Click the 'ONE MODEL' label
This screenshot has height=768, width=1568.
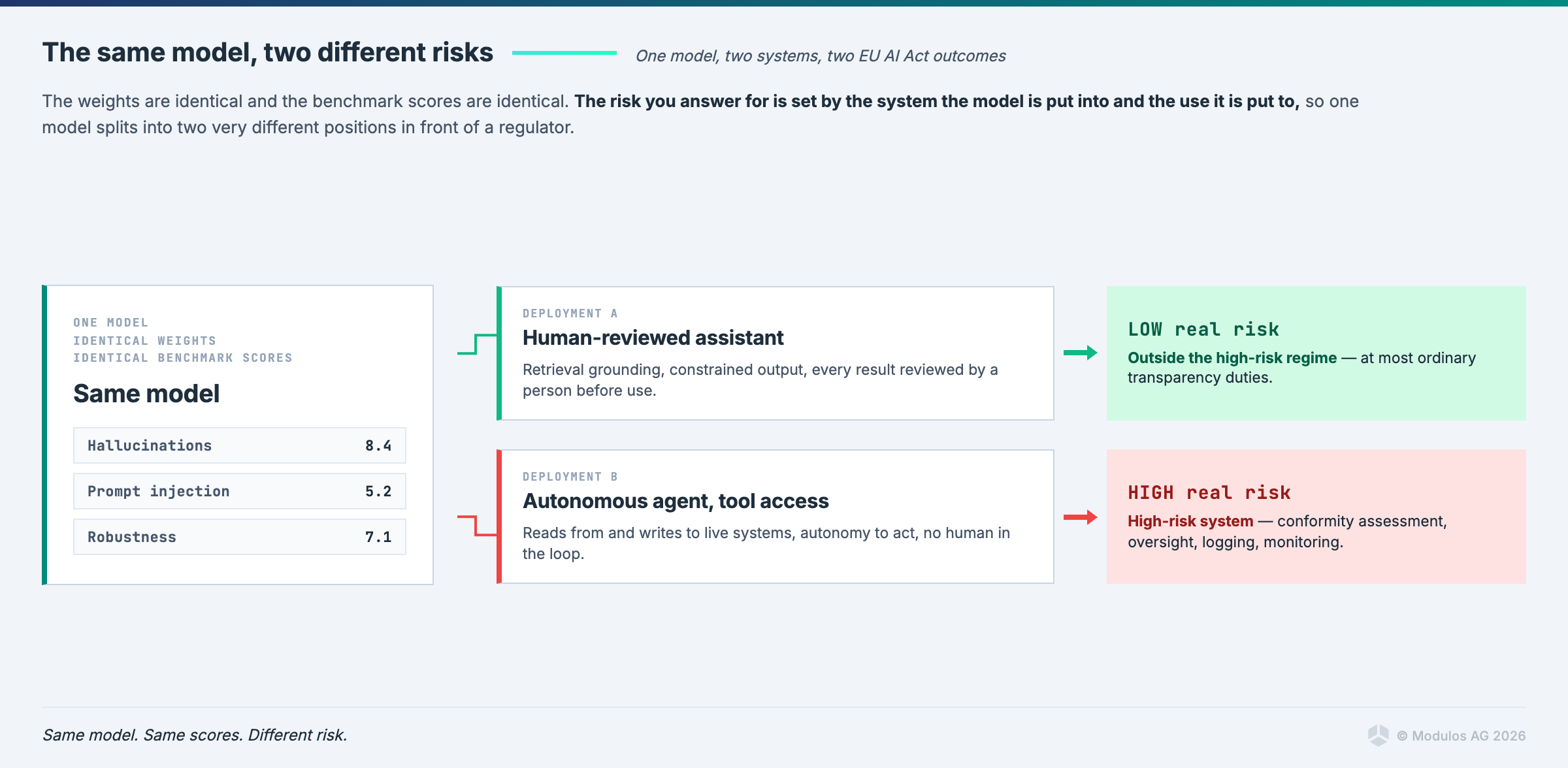[111, 323]
